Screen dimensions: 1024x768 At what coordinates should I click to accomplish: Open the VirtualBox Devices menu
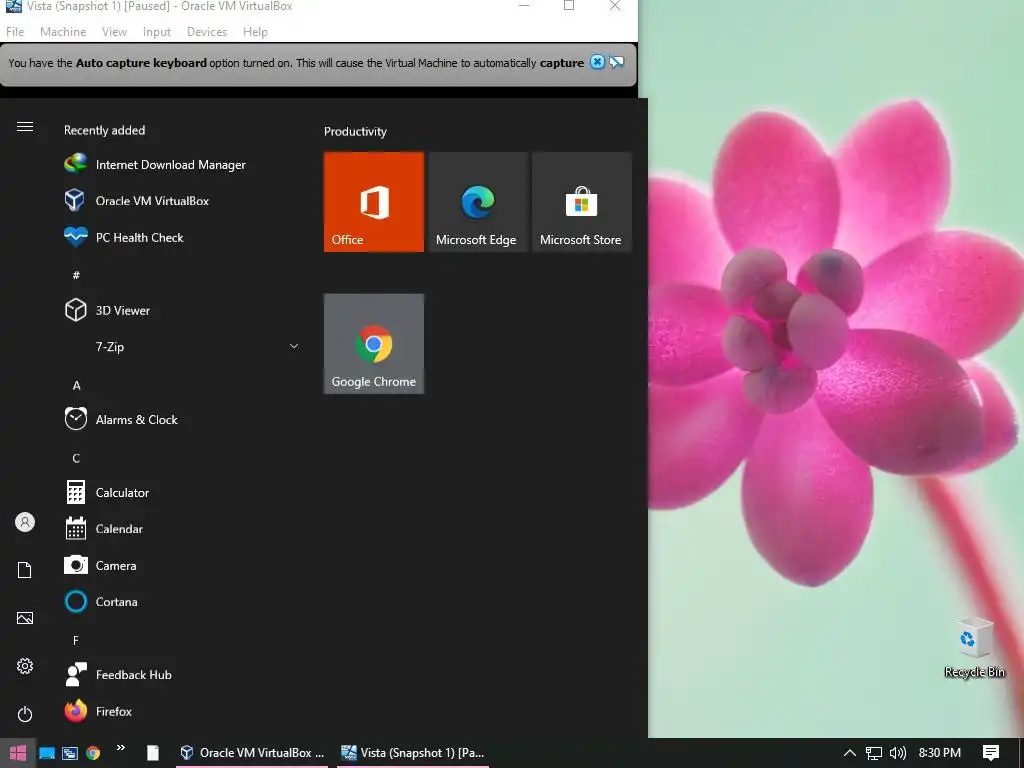click(207, 31)
